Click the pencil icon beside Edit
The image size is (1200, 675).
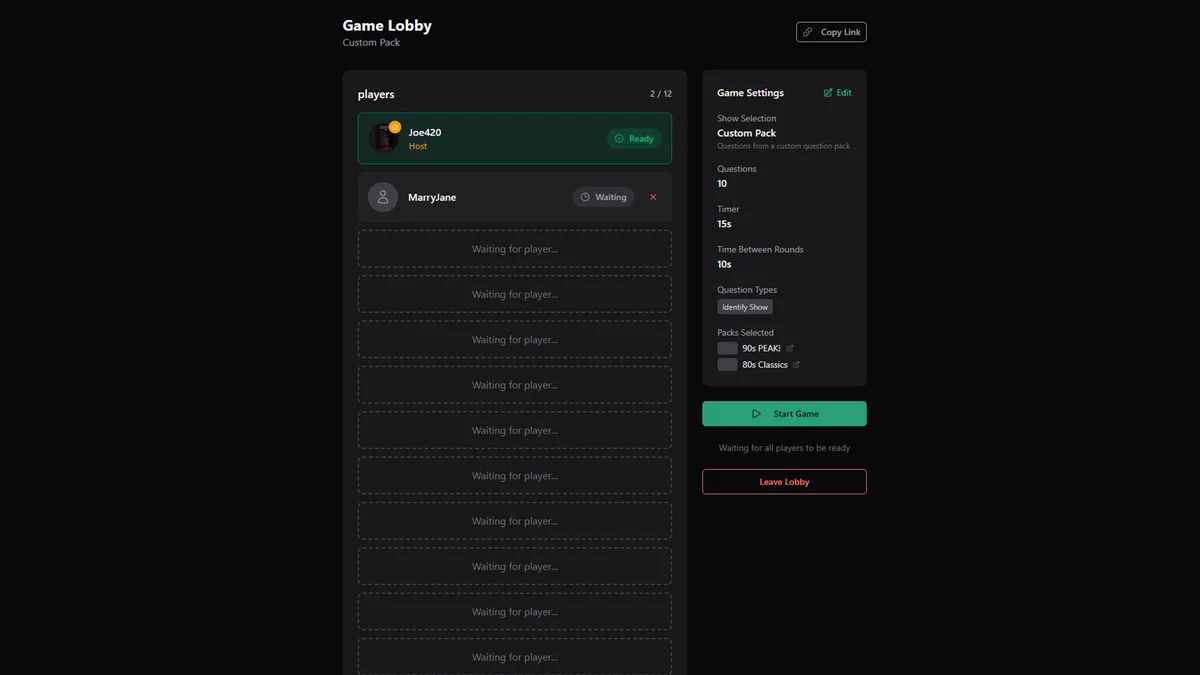[x=828, y=93]
